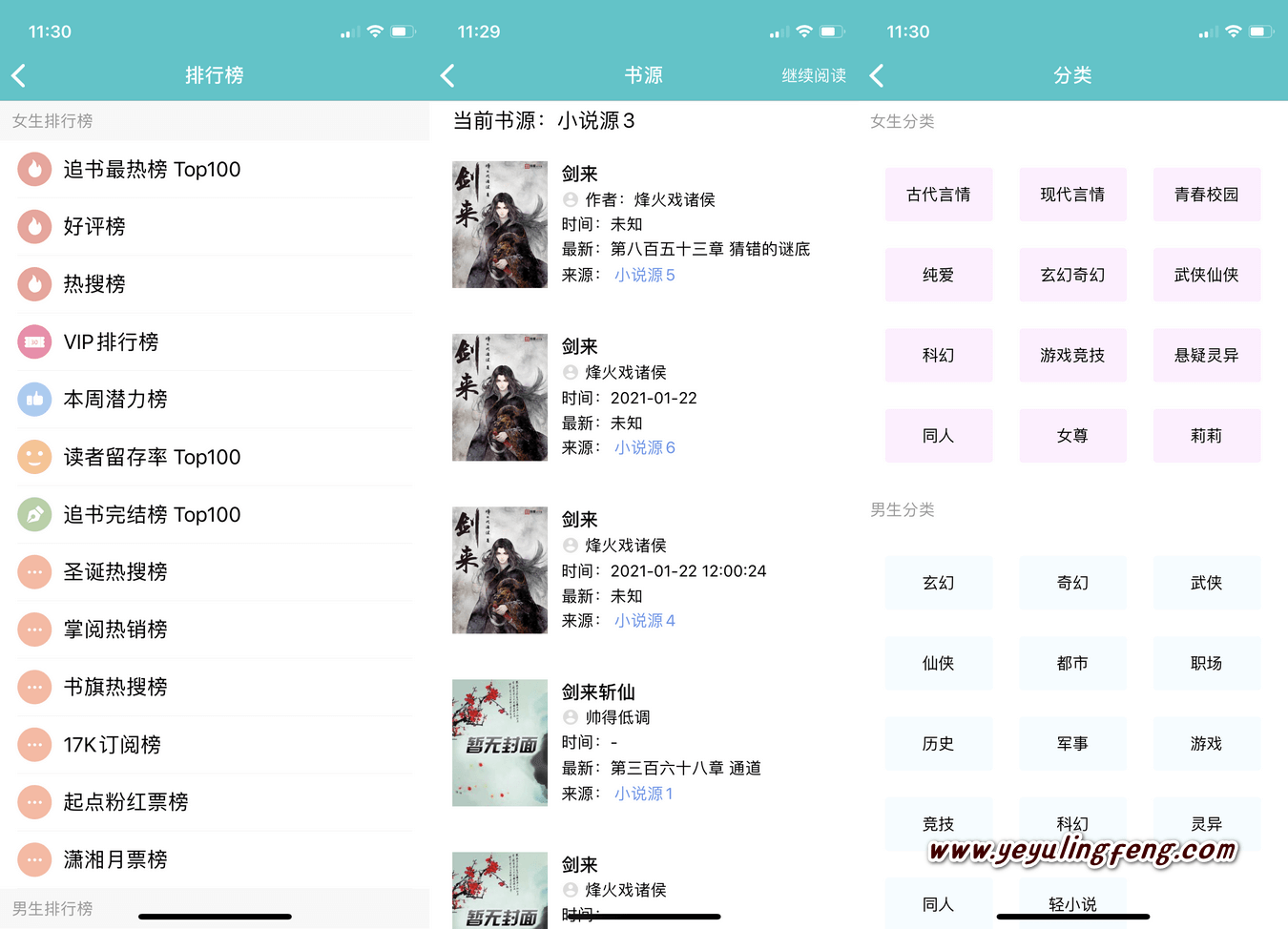Open the 游戏 category

1207,743
